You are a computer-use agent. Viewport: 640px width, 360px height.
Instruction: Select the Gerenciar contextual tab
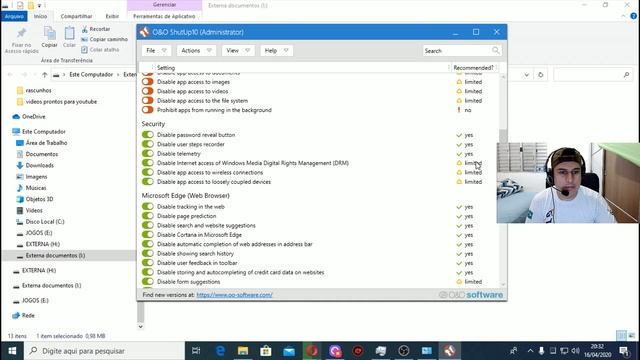(164, 5)
